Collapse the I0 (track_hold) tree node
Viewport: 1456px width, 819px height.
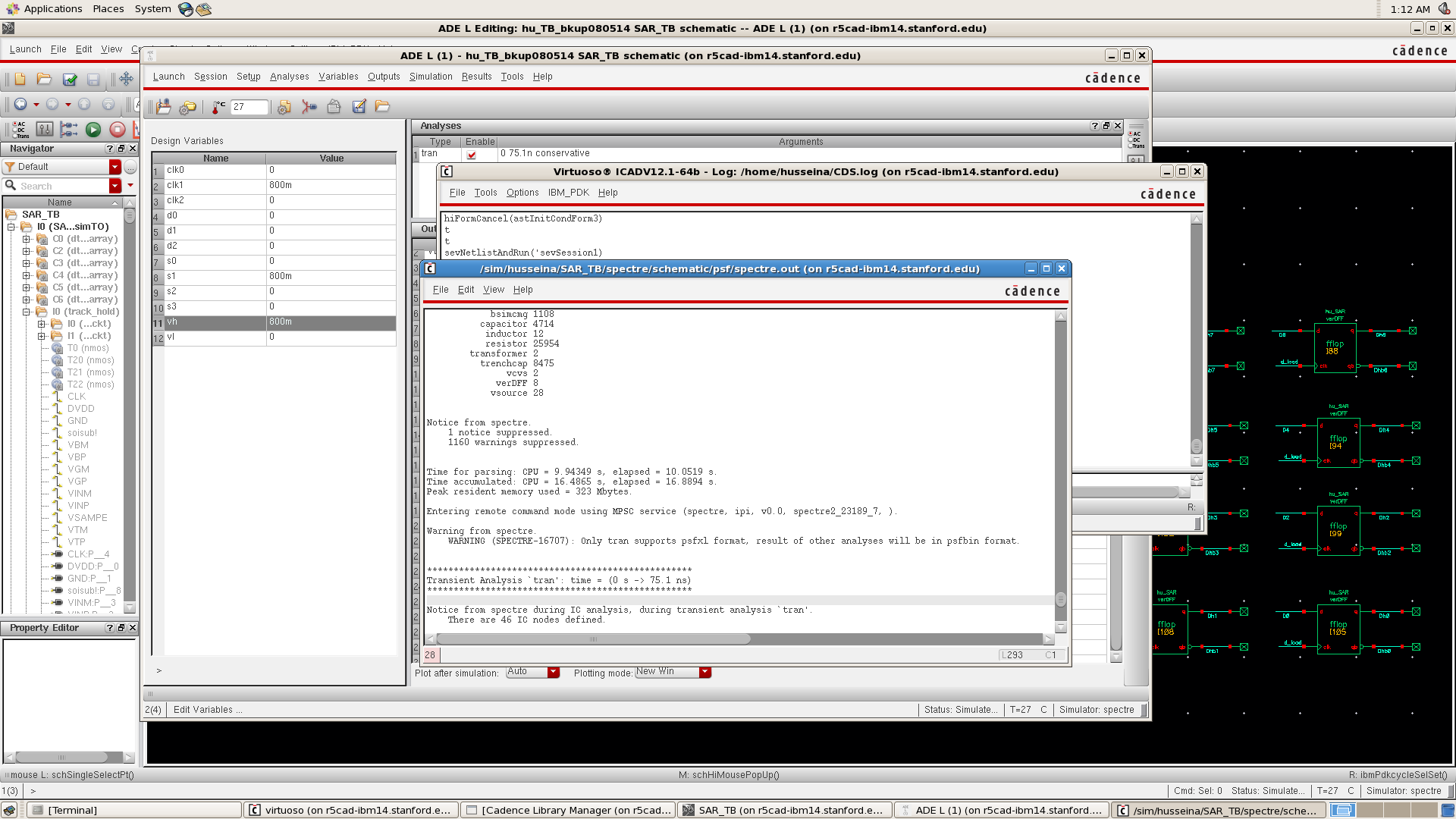pyautogui.click(x=27, y=312)
